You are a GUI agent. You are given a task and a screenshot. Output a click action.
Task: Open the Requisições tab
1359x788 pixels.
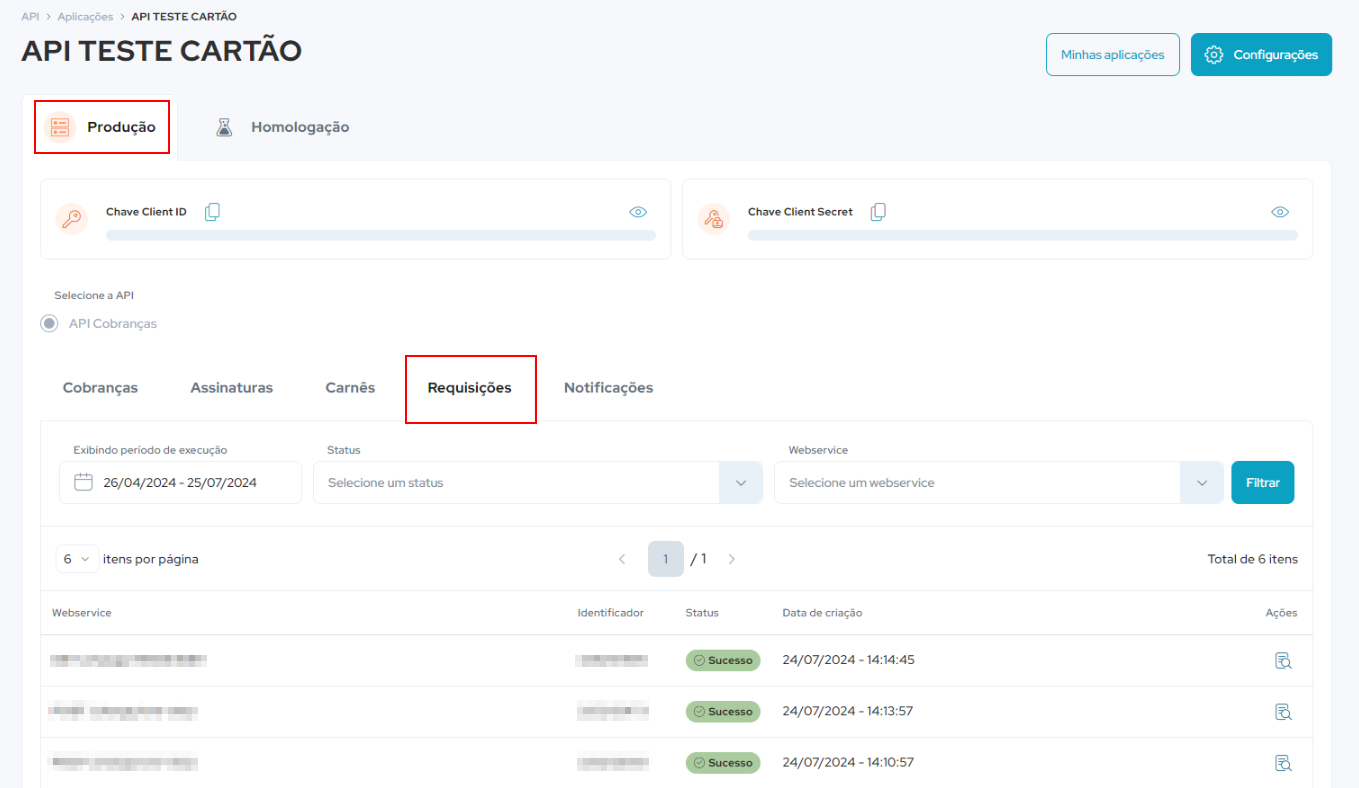tap(470, 388)
